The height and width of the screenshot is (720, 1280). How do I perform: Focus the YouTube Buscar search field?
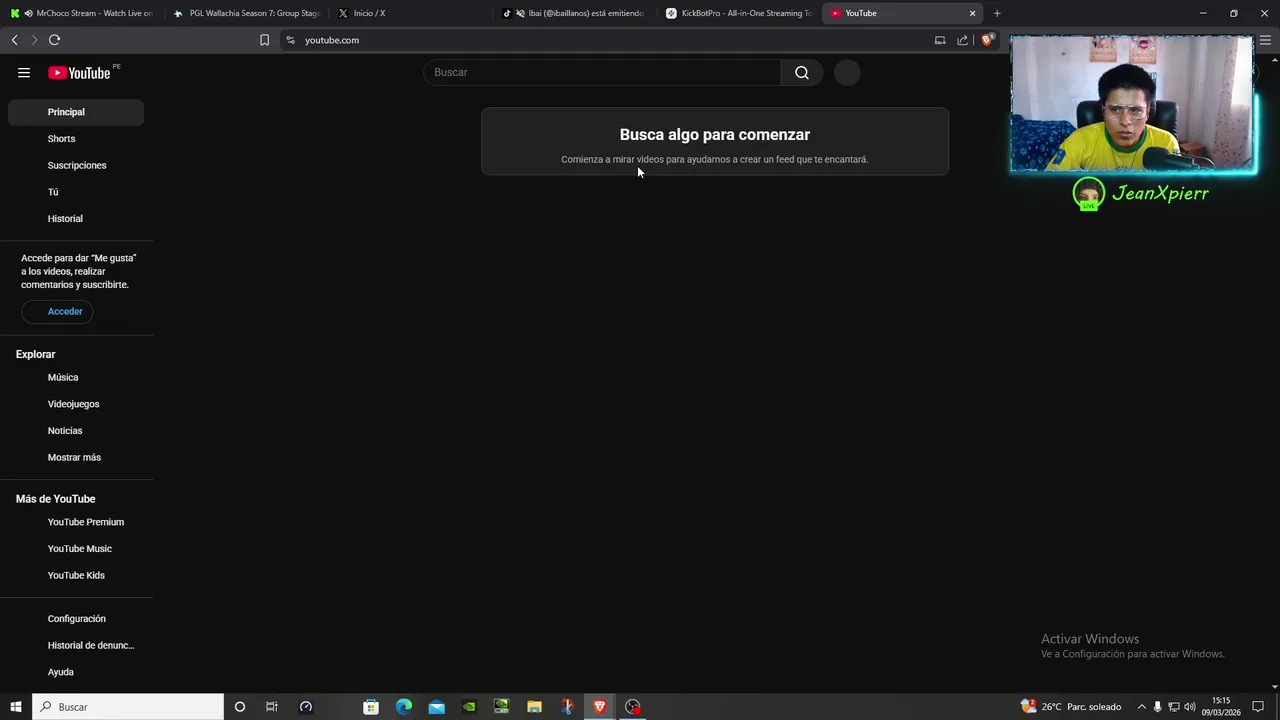[602, 72]
